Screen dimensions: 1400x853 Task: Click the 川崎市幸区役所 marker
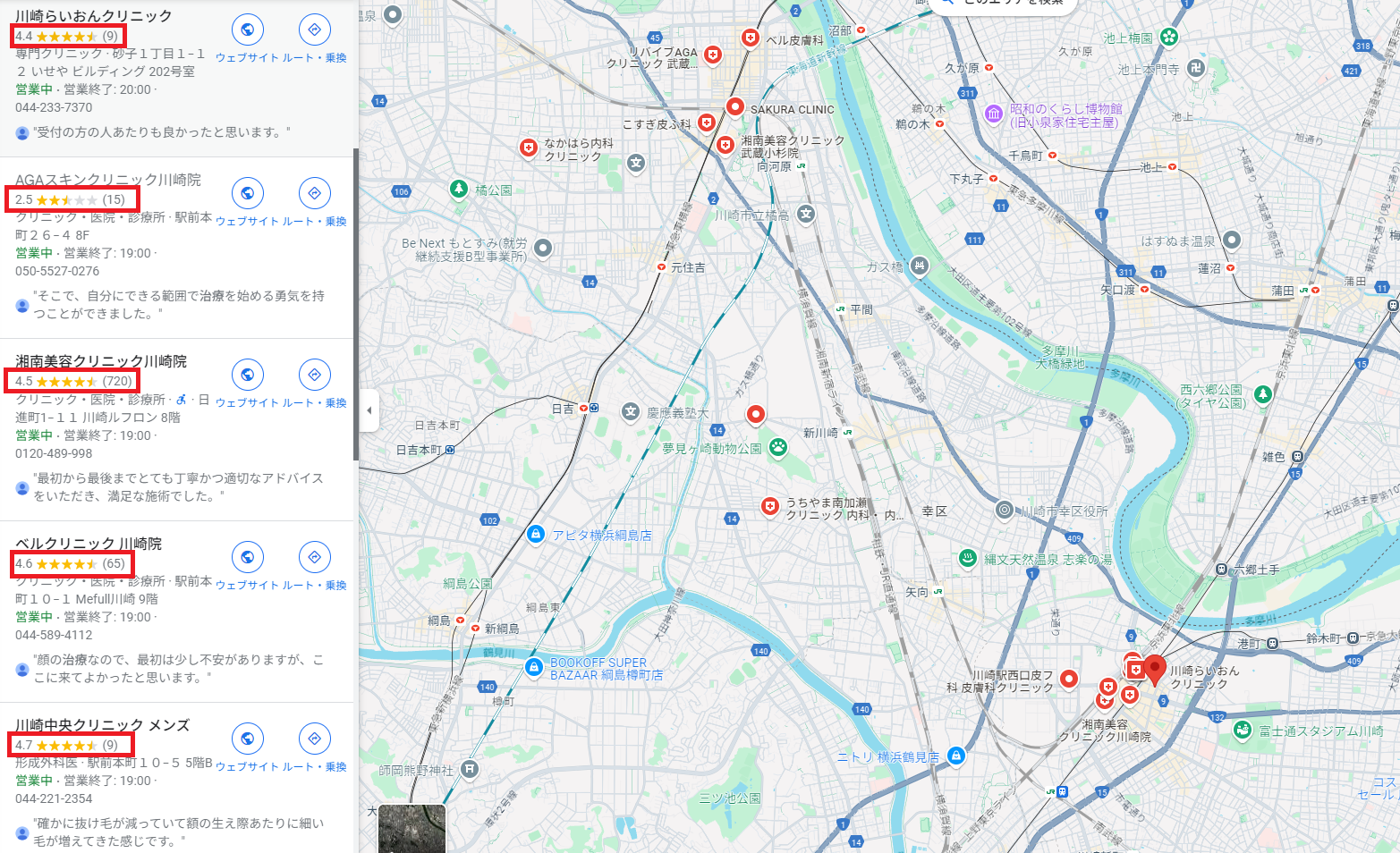pyautogui.click(x=1005, y=511)
